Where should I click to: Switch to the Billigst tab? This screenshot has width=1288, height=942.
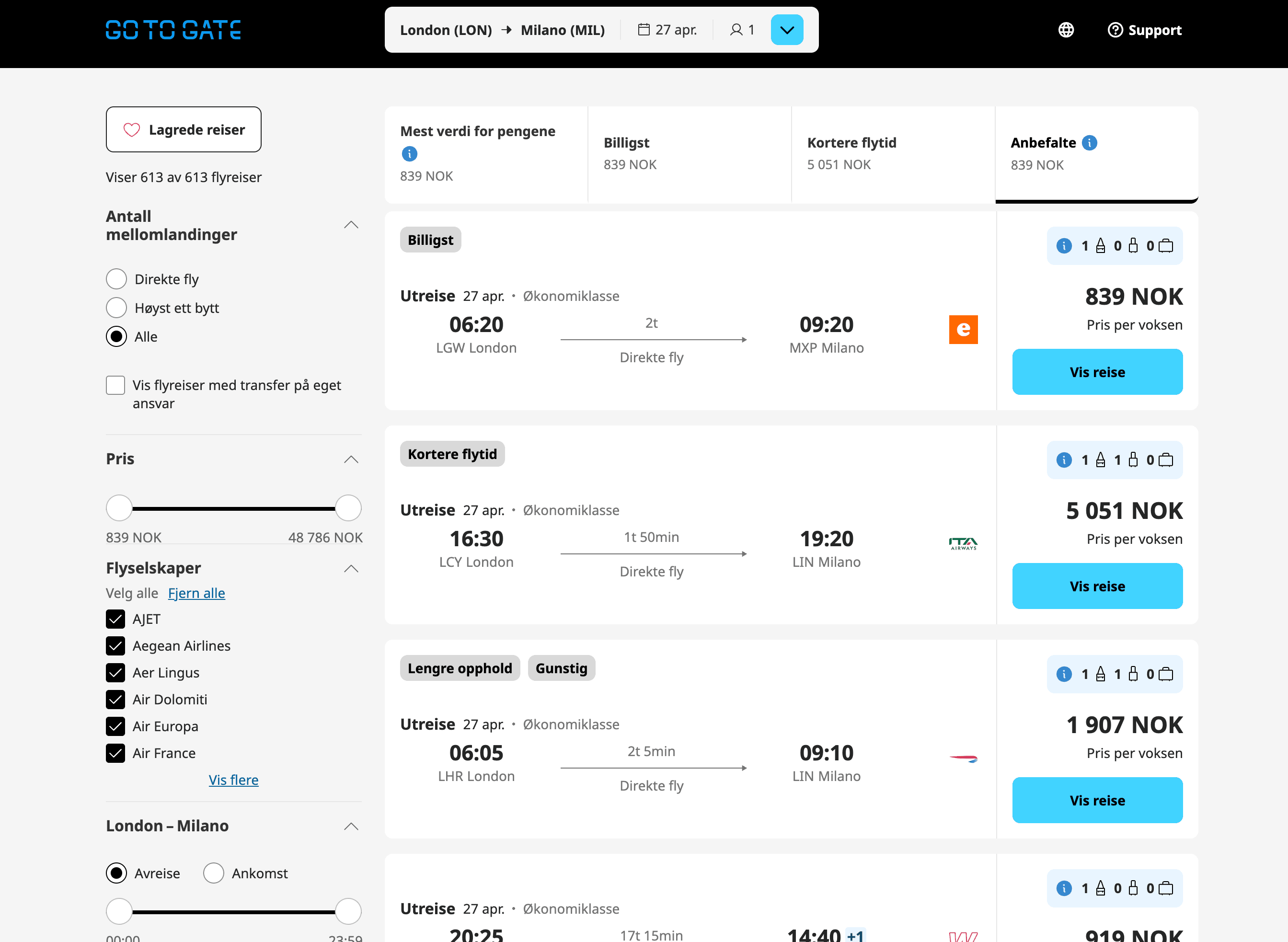(689, 154)
